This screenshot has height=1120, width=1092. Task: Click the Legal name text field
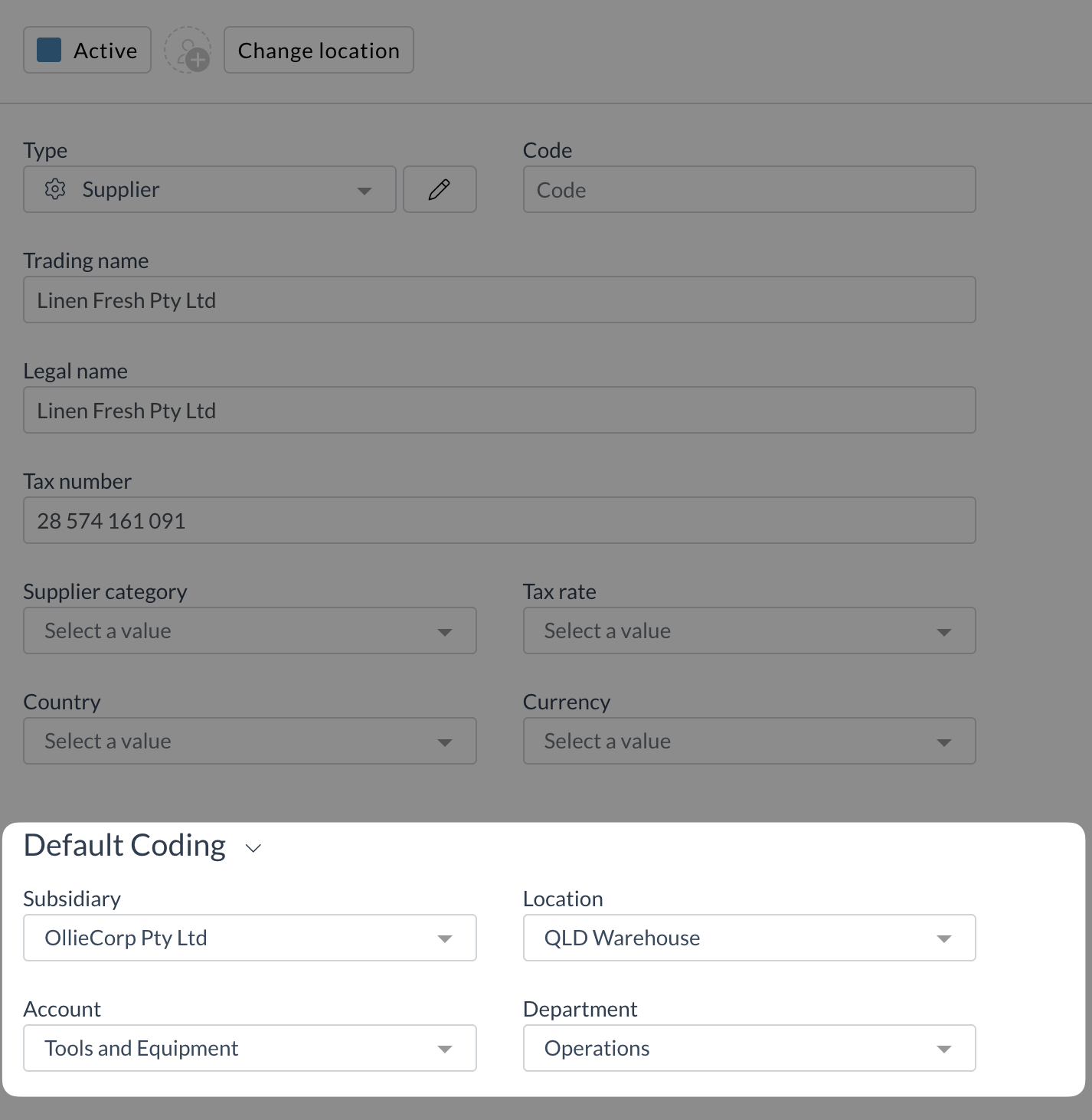coord(499,410)
